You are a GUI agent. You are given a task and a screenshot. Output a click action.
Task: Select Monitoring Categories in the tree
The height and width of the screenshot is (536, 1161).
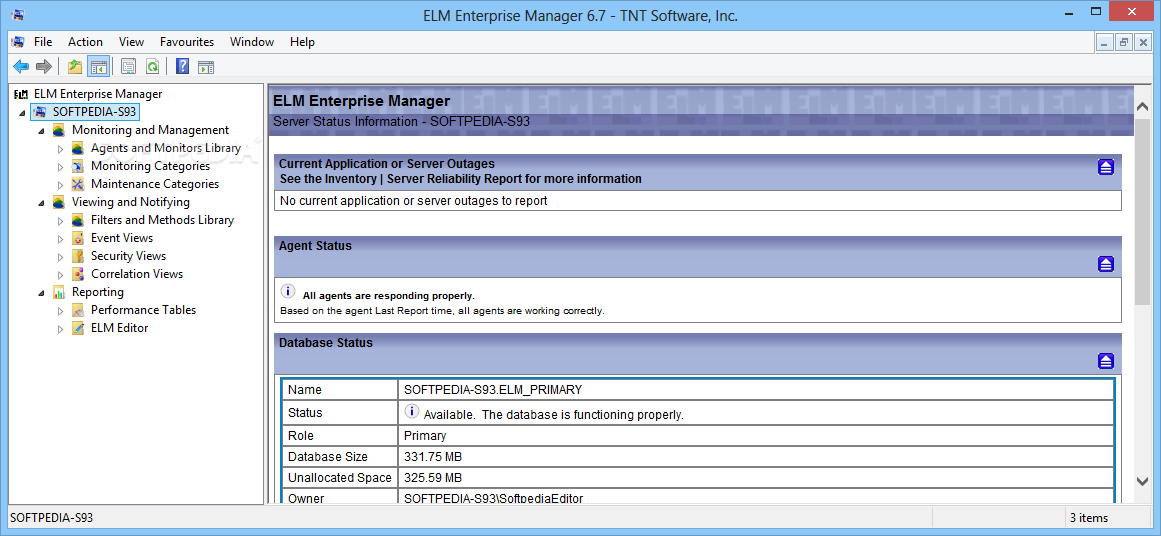click(x=150, y=166)
